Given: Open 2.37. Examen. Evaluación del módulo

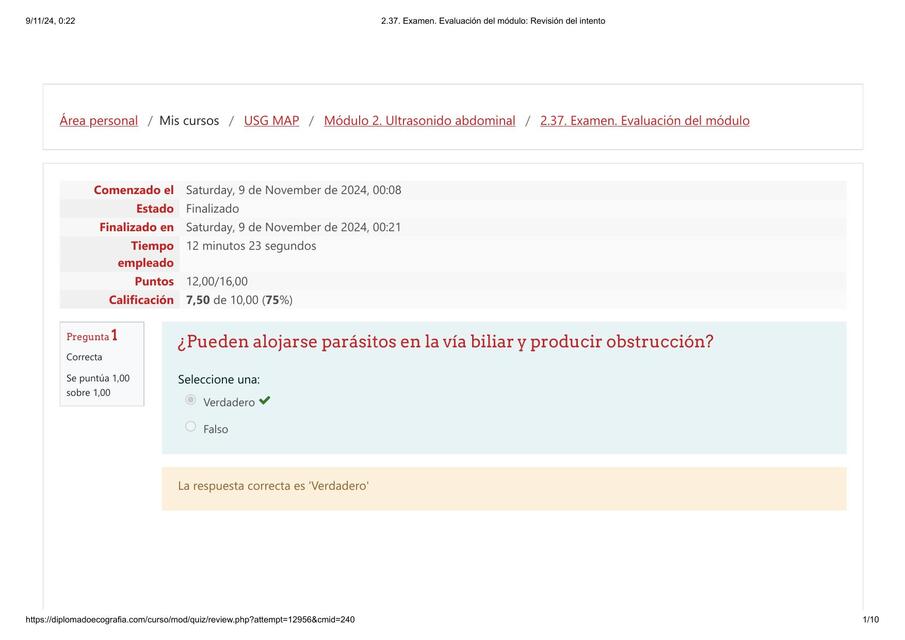Looking at the screenshot, I should tap(644, 119).
